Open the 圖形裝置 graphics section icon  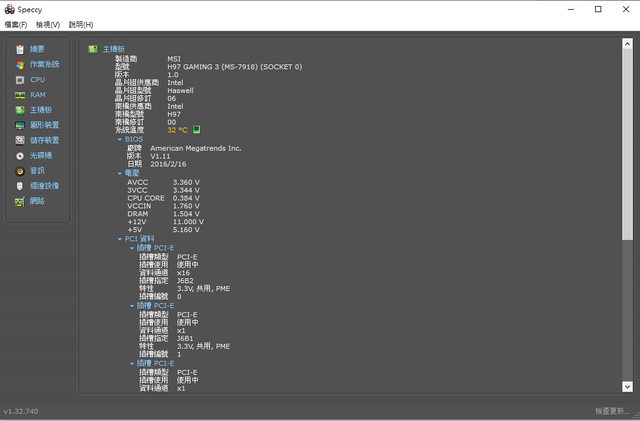coord(19,125)
